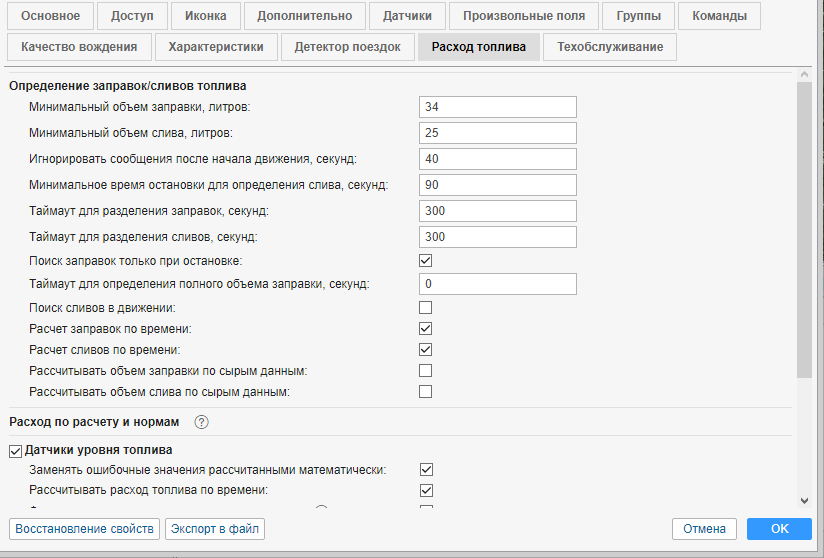Image resolution: width=824 pixels, height=558 pixels.
Task: Disable the Датчики уровня топлива section checkbox
Action: (15, 450)
